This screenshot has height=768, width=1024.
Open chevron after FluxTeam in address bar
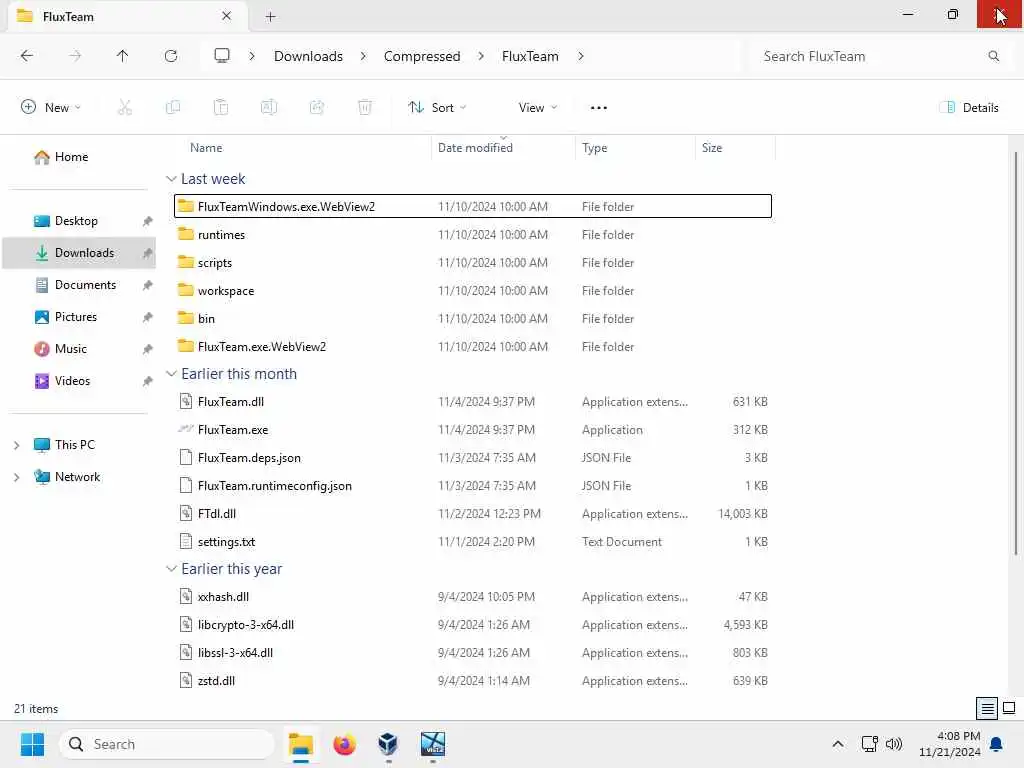[581, 56]
